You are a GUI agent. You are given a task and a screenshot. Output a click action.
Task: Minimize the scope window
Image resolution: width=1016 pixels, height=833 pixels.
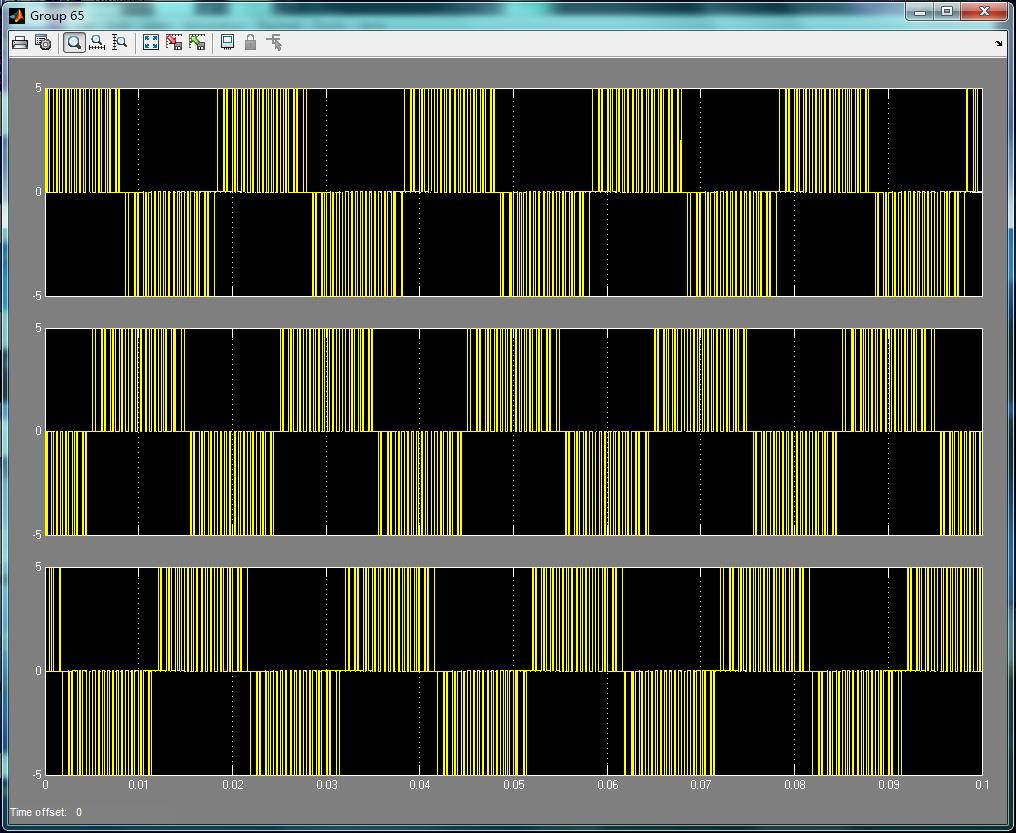(x=918, y=12)
